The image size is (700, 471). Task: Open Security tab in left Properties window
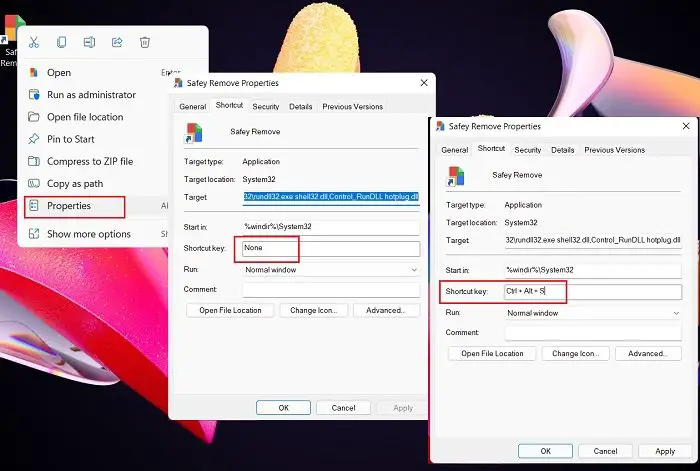pos(266,107)
